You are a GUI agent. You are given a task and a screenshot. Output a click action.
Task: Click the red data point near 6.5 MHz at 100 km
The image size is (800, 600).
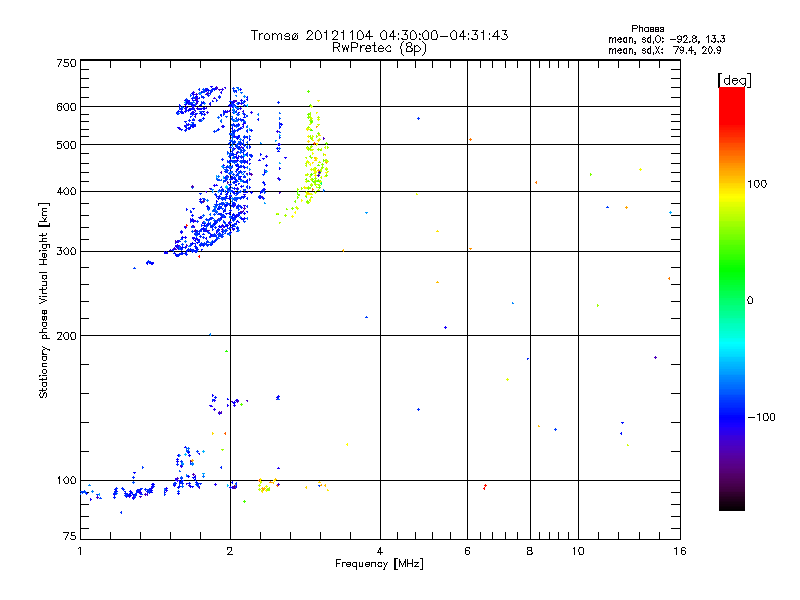coord(485,487)
